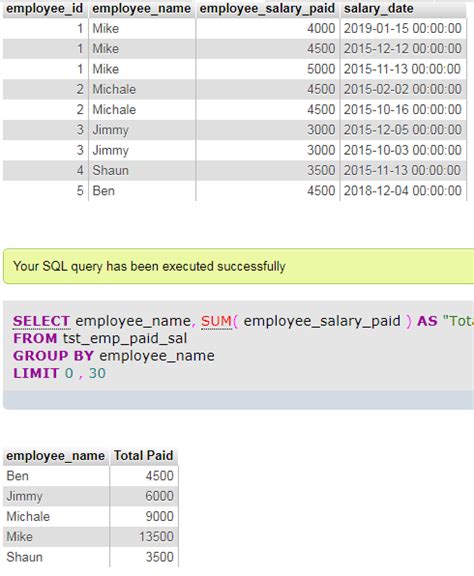Click the date 2015-10-16 00:00:00 cell
474x576 pixels.
[x=403, y=109]
